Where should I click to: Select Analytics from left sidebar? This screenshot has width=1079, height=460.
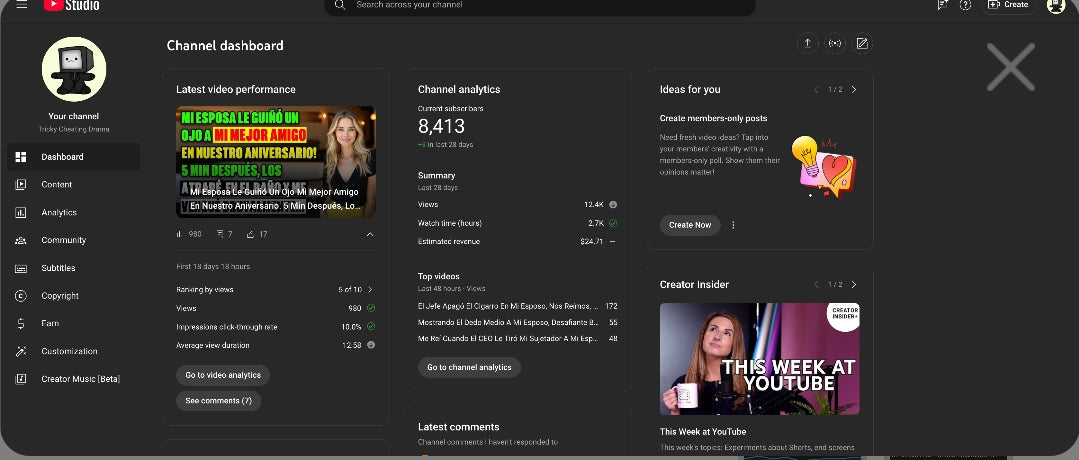[x=58, y=213]
